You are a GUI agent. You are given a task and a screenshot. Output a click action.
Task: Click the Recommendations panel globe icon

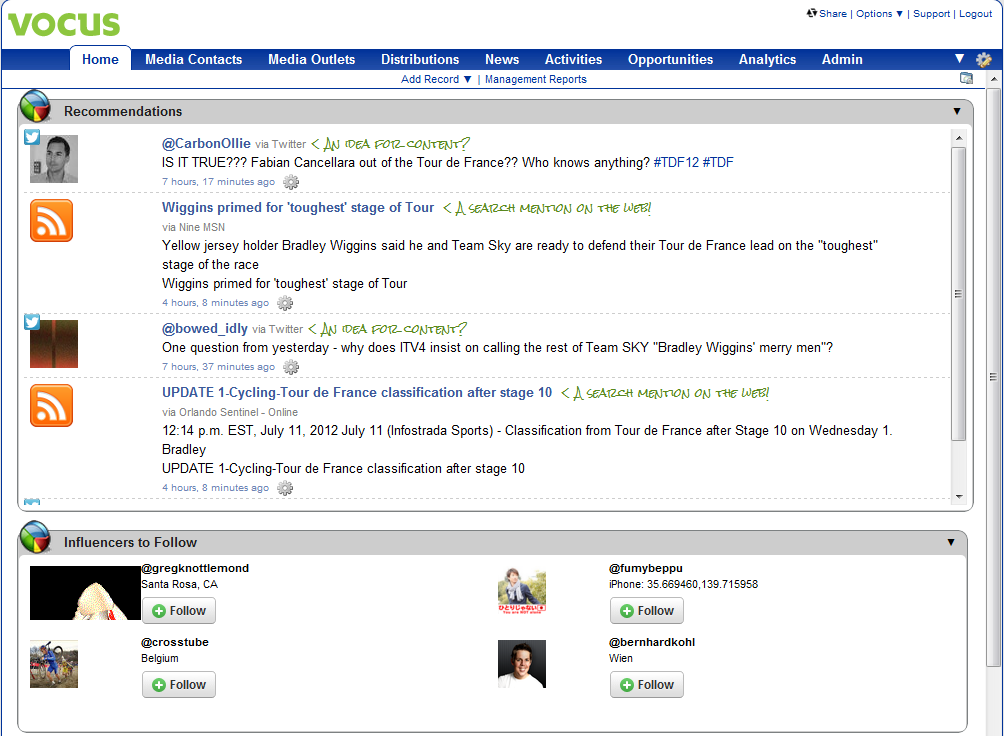coord(35,106)
